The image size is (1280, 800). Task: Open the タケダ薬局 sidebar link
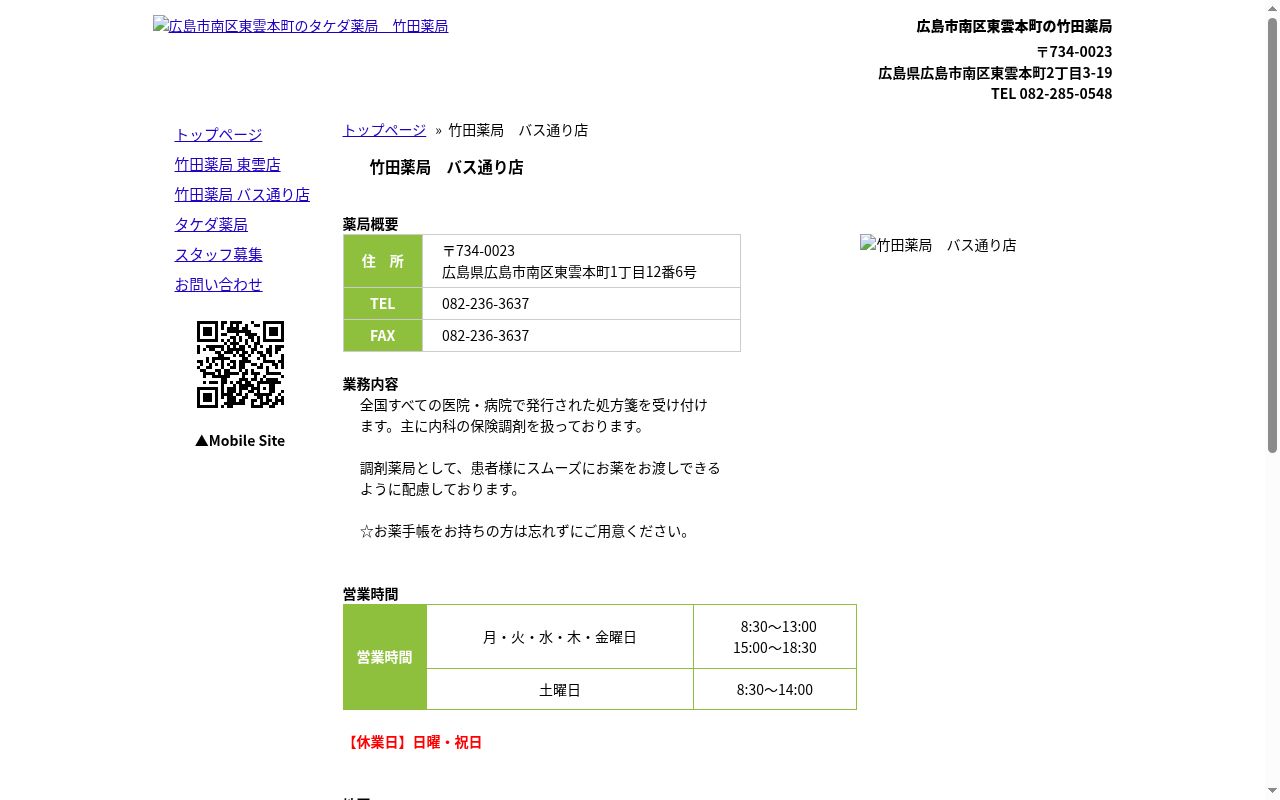pyautogui.click(x=211, y=224)
